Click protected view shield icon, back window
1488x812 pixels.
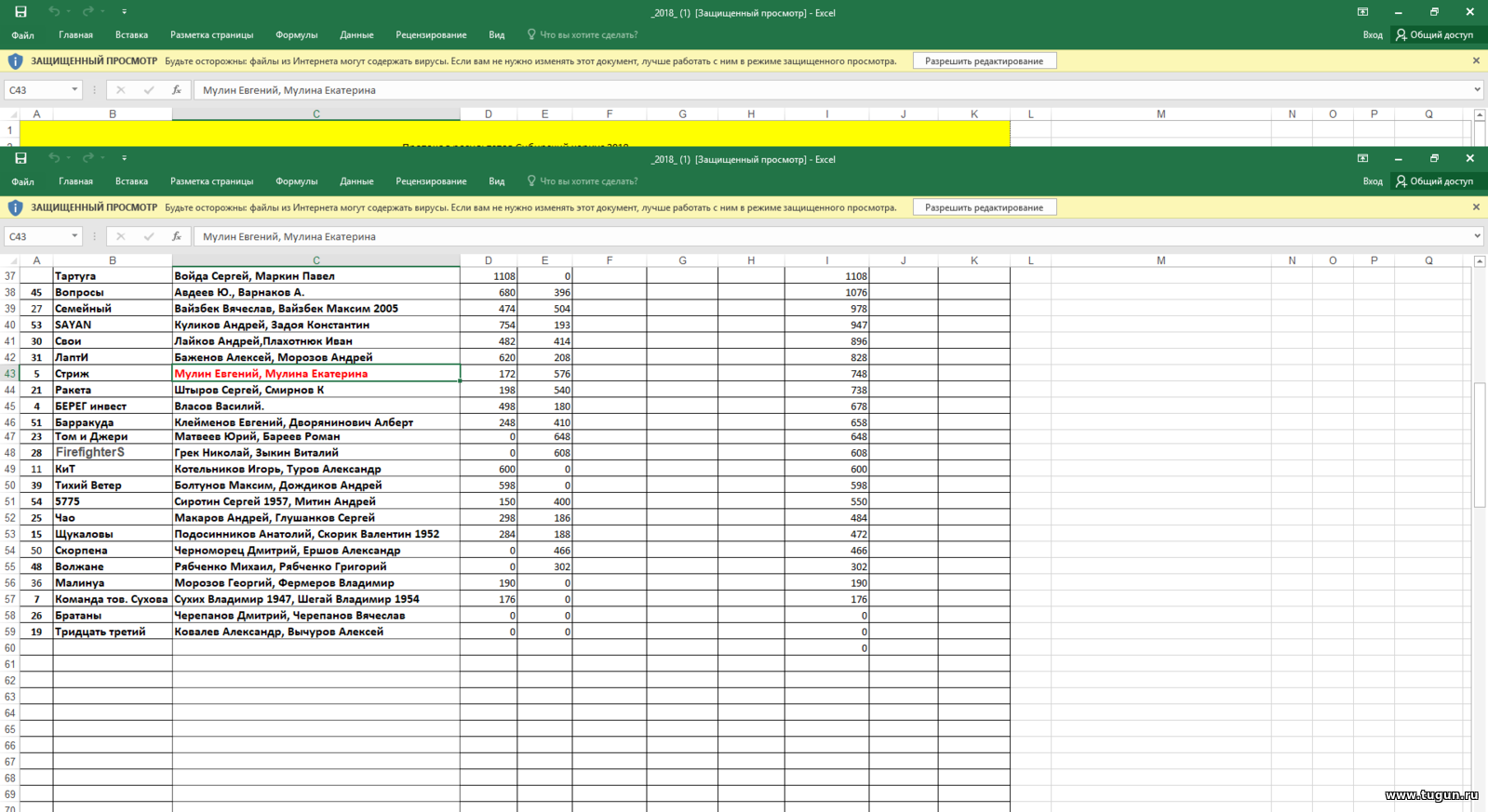tap(15, 61)
